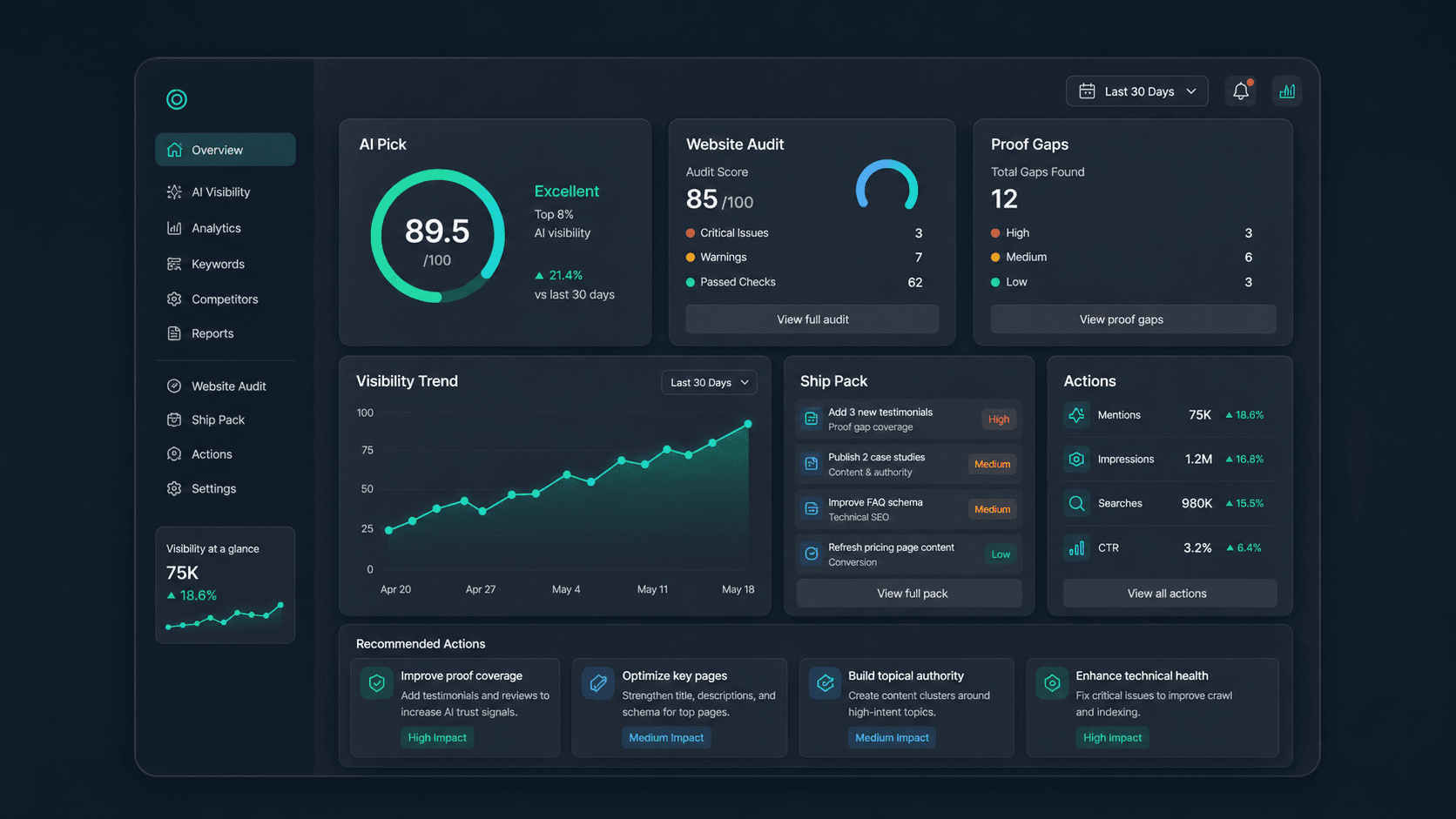Click the High priority badge on testimonials
Screen dimensions: 1456x819
click(998, 419)
